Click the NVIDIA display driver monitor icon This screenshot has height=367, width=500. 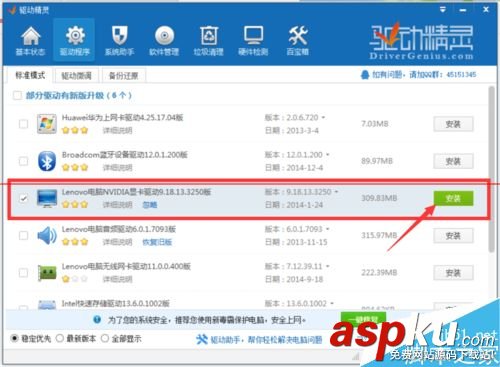(x=47, y=198)
